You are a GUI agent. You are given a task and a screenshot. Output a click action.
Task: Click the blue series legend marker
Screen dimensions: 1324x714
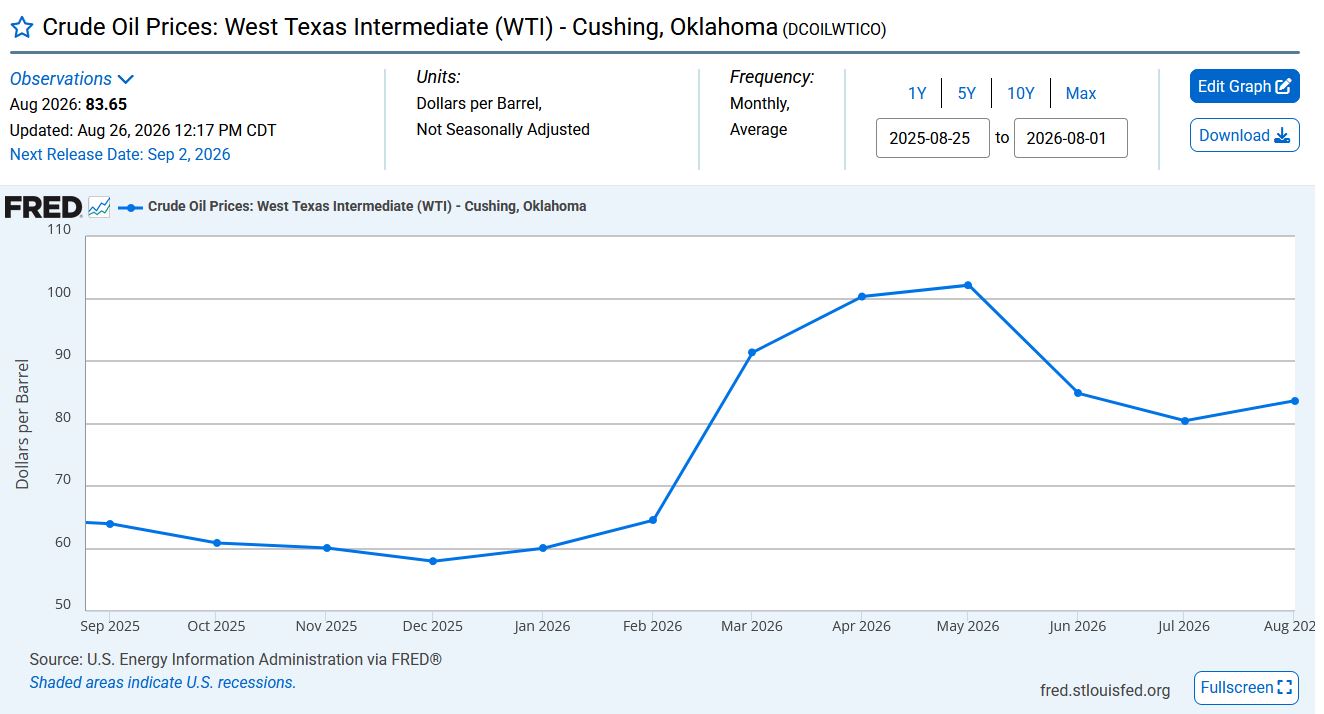[130, 207]
